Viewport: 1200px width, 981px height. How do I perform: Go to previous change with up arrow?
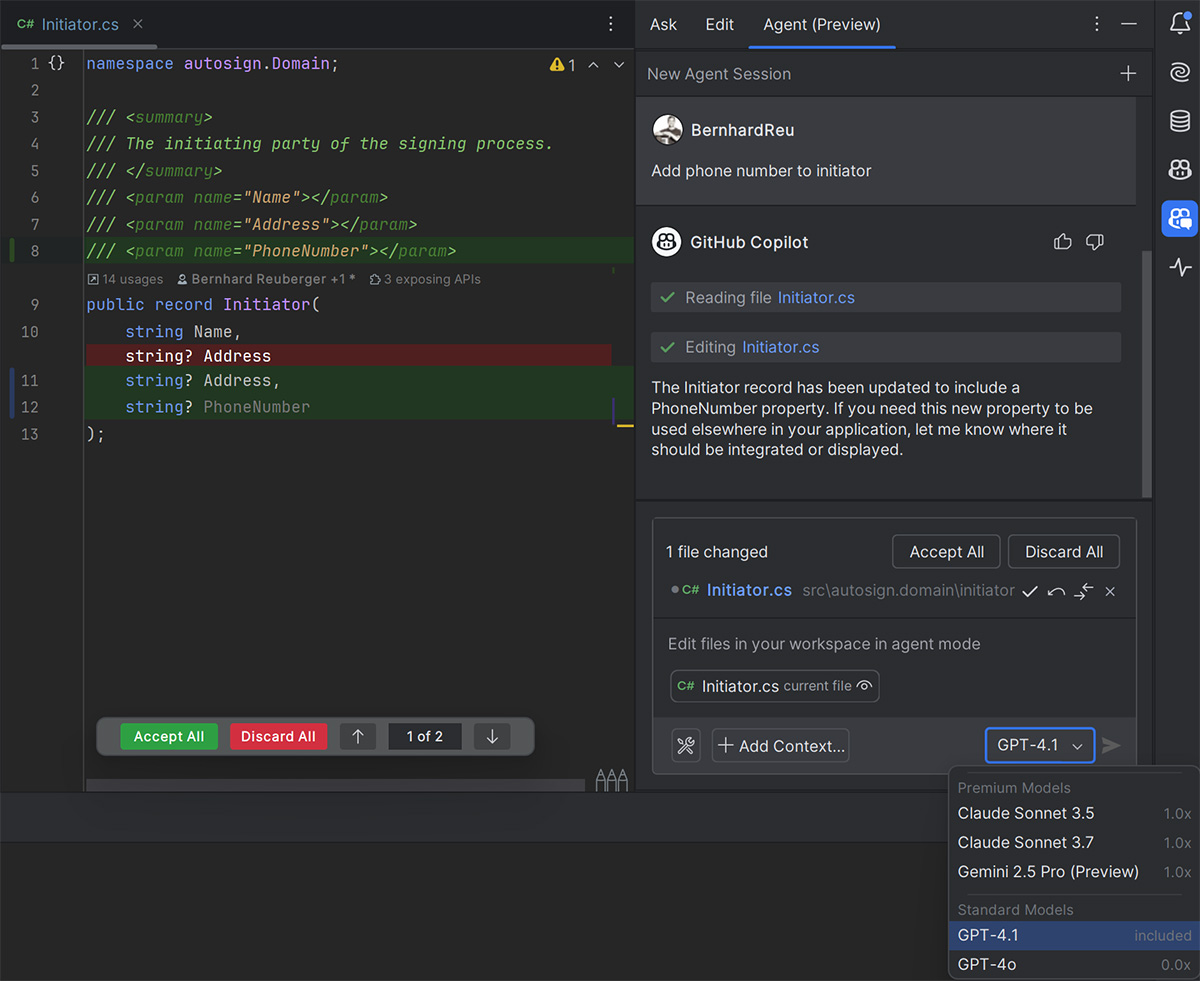[358, 737]
